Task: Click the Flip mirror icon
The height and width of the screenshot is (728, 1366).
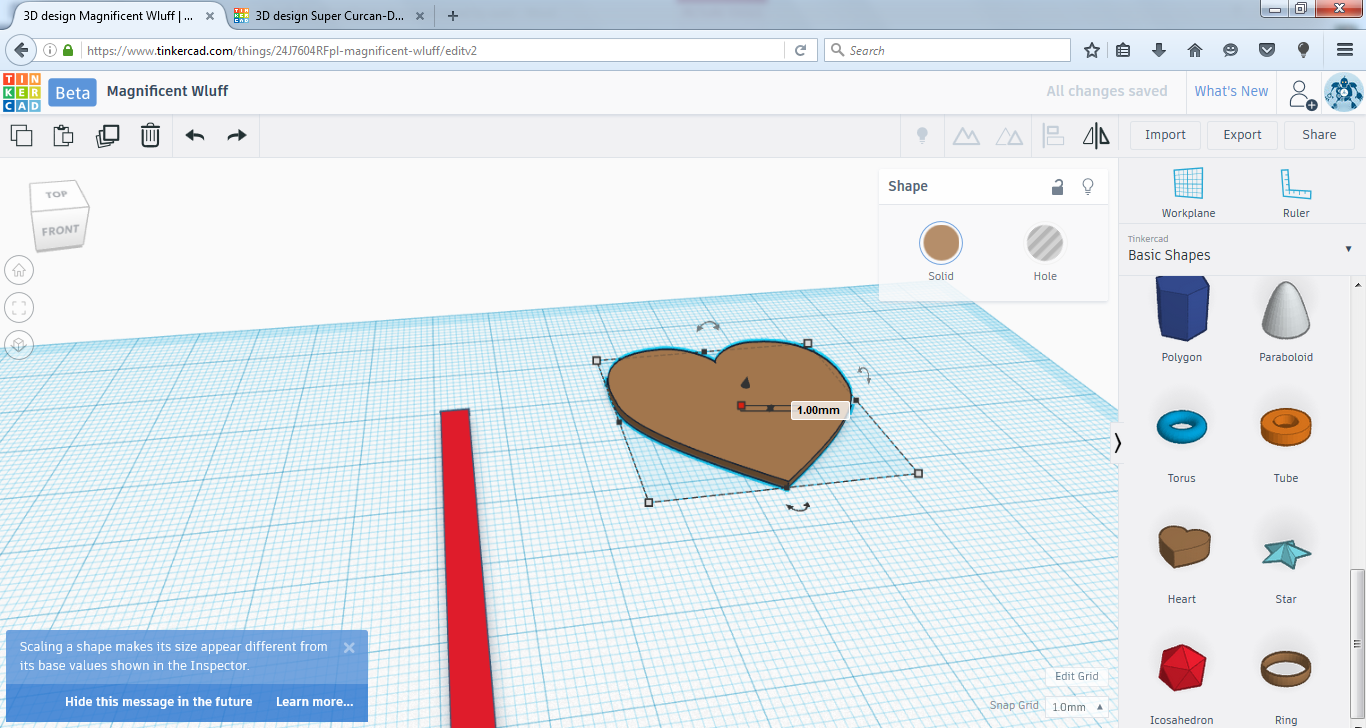Action: pos(1096,136)
